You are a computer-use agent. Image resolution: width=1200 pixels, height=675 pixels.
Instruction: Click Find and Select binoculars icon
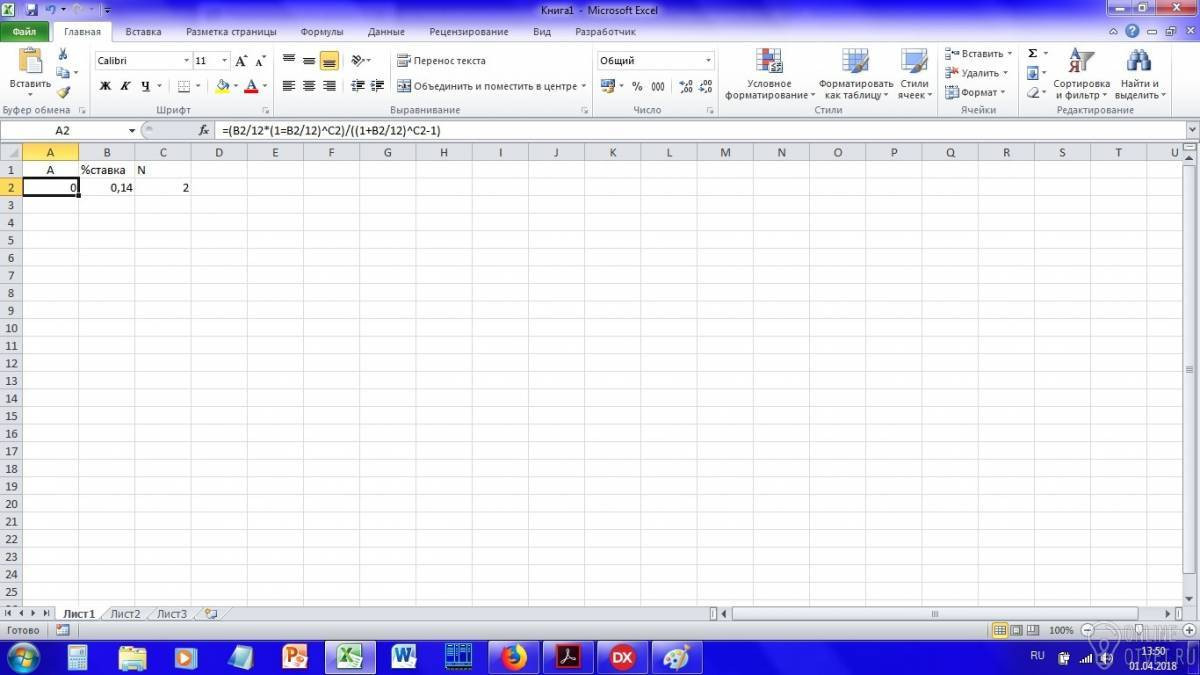pyautogui.click(x=1139, y=61)
